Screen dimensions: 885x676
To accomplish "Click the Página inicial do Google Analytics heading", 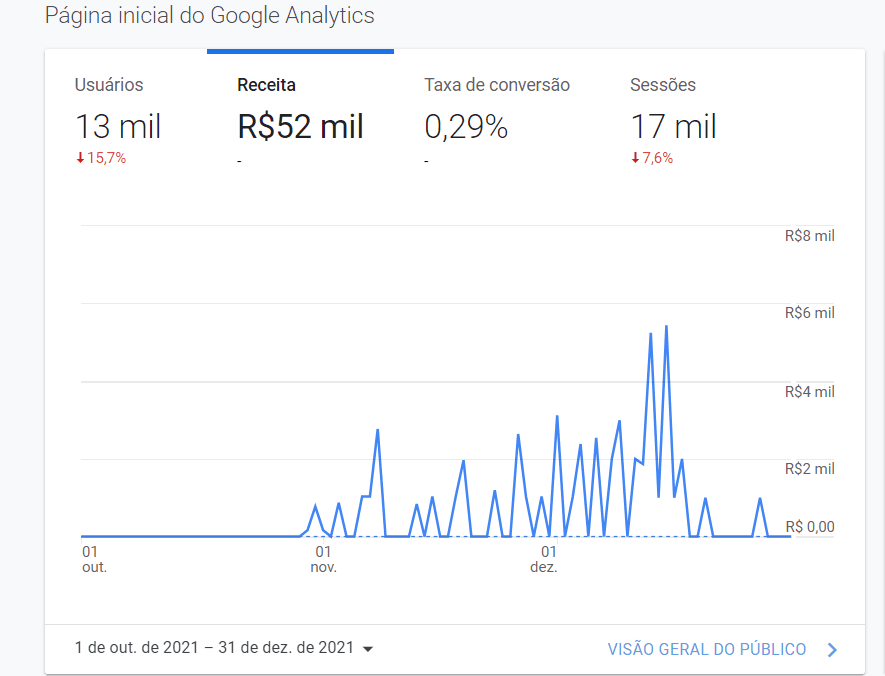I will click(210, 17).
